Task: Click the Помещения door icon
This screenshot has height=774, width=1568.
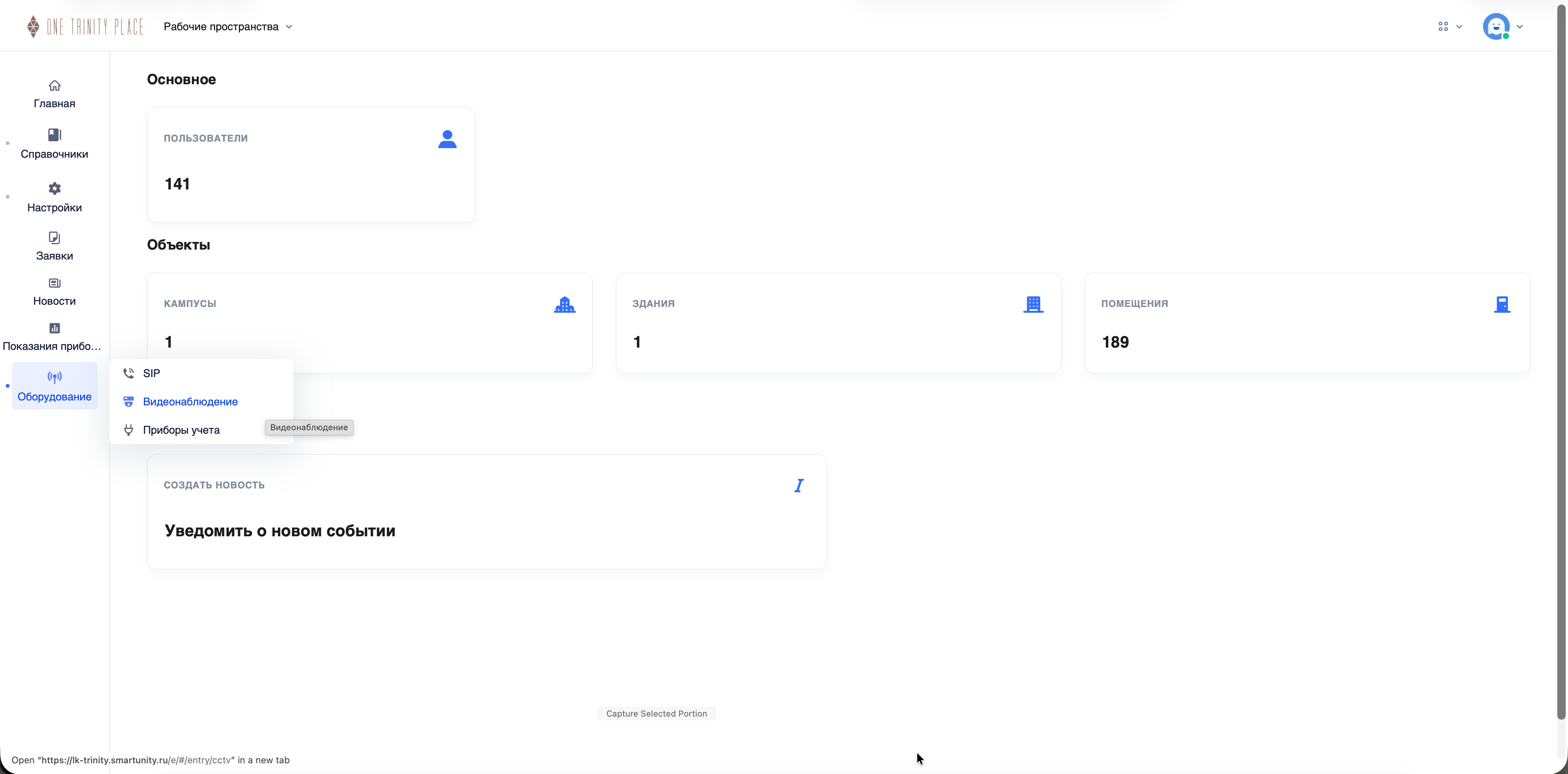Action: pyautogui.click(x=1502, y=304)
